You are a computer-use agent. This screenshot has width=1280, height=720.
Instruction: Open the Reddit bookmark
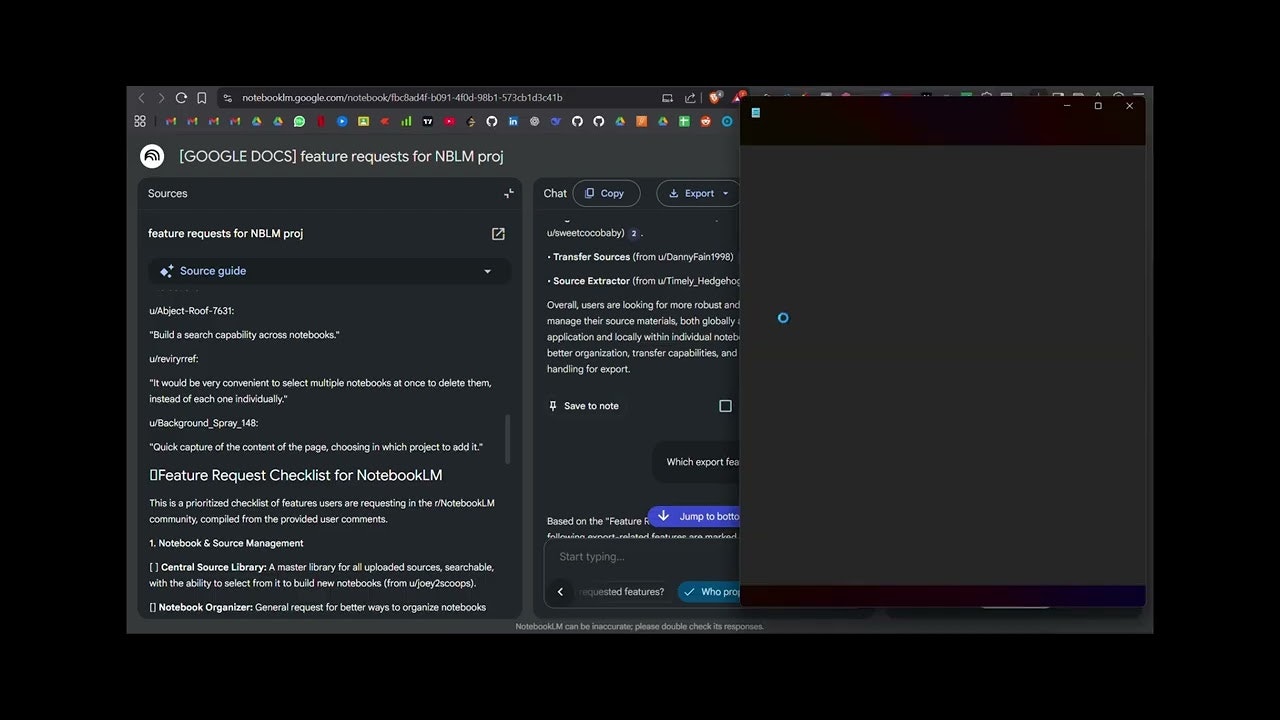coord(705,121)
